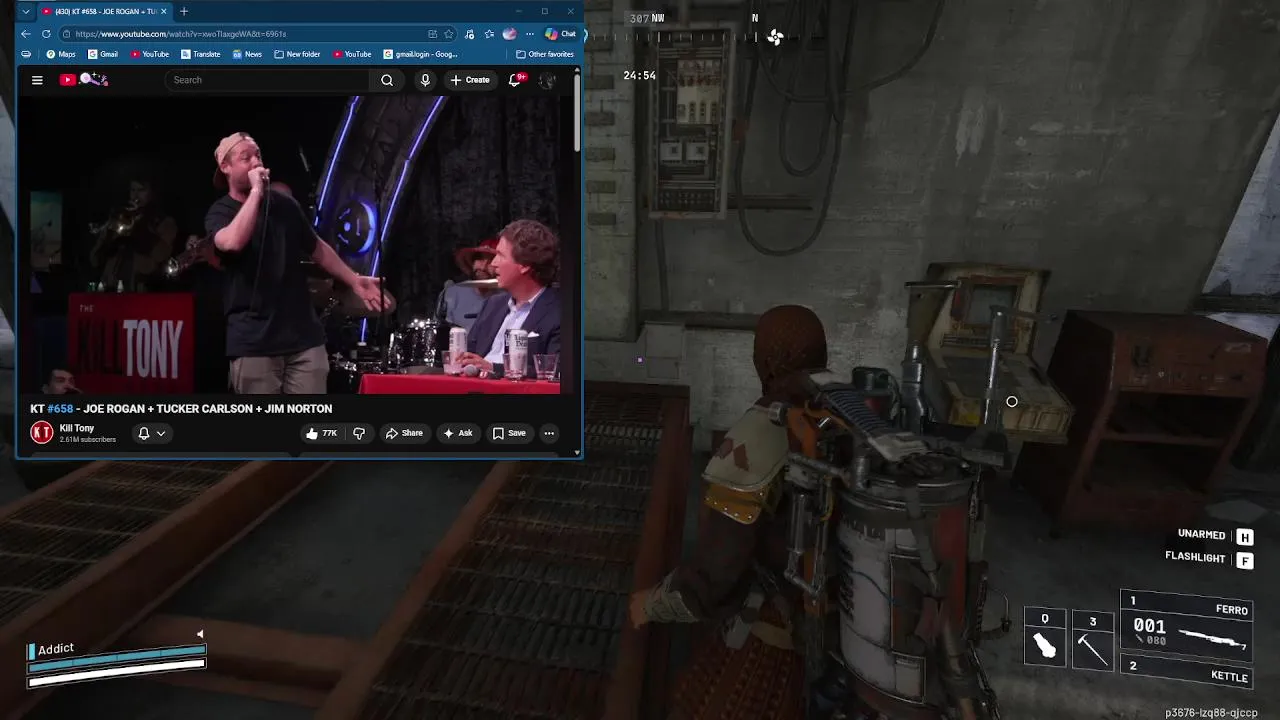Screen dimensions: 1280x720
Task: Open the Gmail bookmark
Action: [103, 54]
